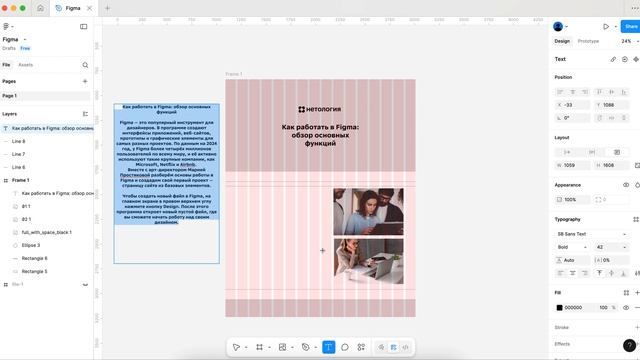Toggle layer visibility eye in Appearance
640x360 pixels.
point(626,185)
